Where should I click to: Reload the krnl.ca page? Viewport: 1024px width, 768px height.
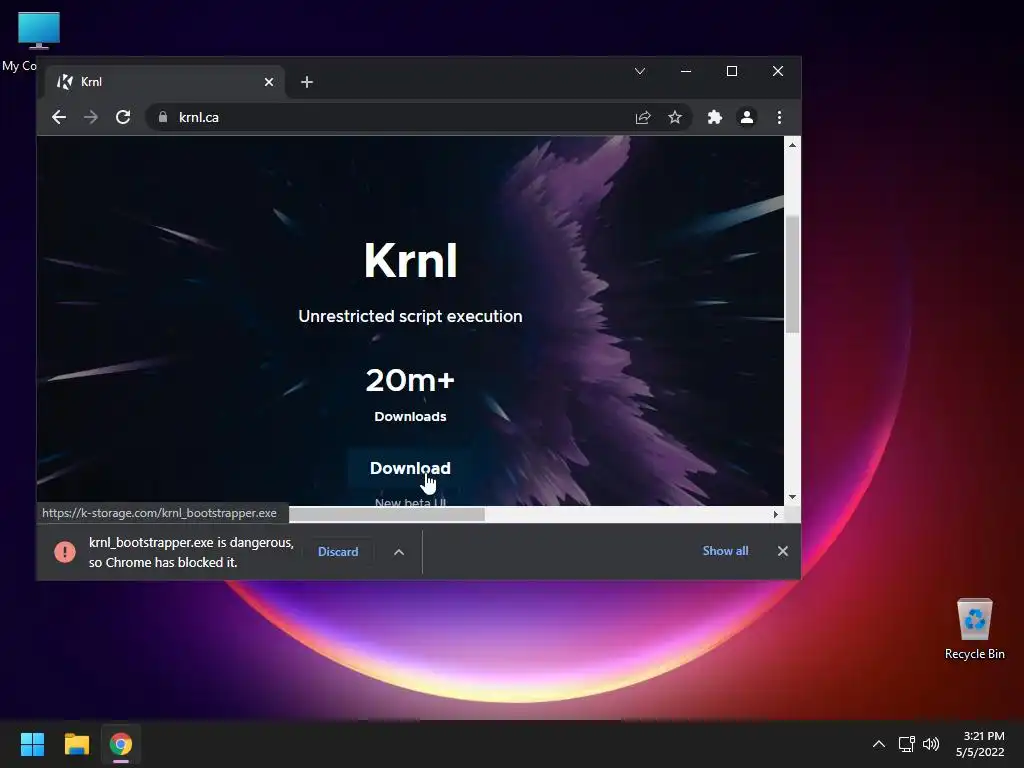123,118
